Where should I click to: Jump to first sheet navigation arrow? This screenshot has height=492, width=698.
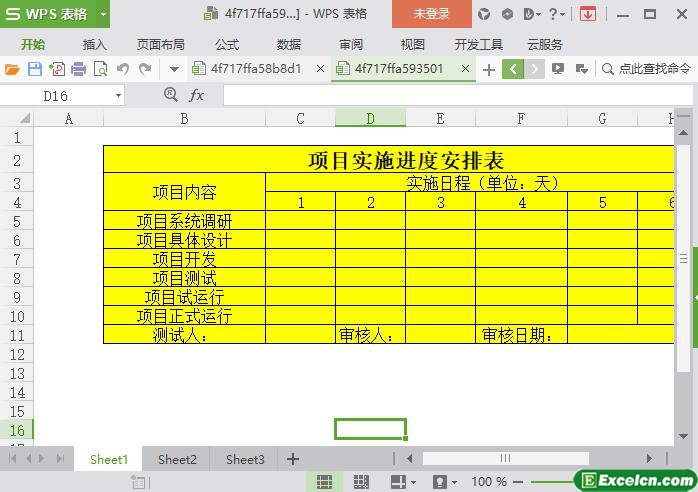pyautogui.click(x=12, y=459)
